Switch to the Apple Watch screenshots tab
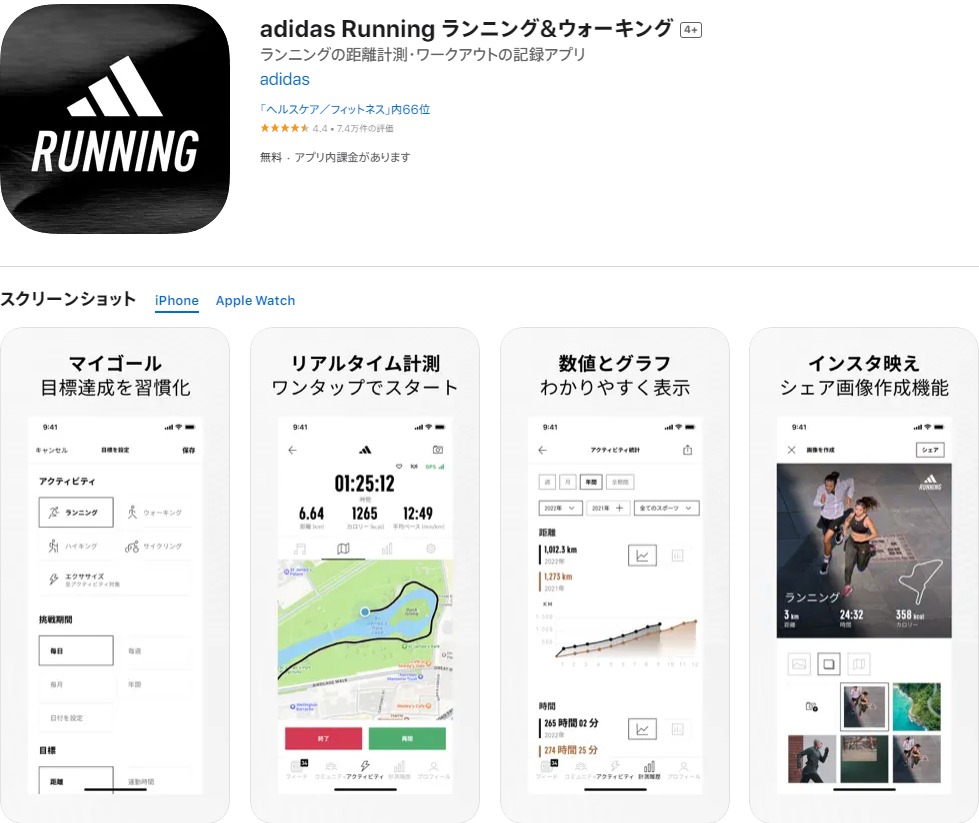Image resolution: width=979 pixels, height=823 pixels. 255,300
